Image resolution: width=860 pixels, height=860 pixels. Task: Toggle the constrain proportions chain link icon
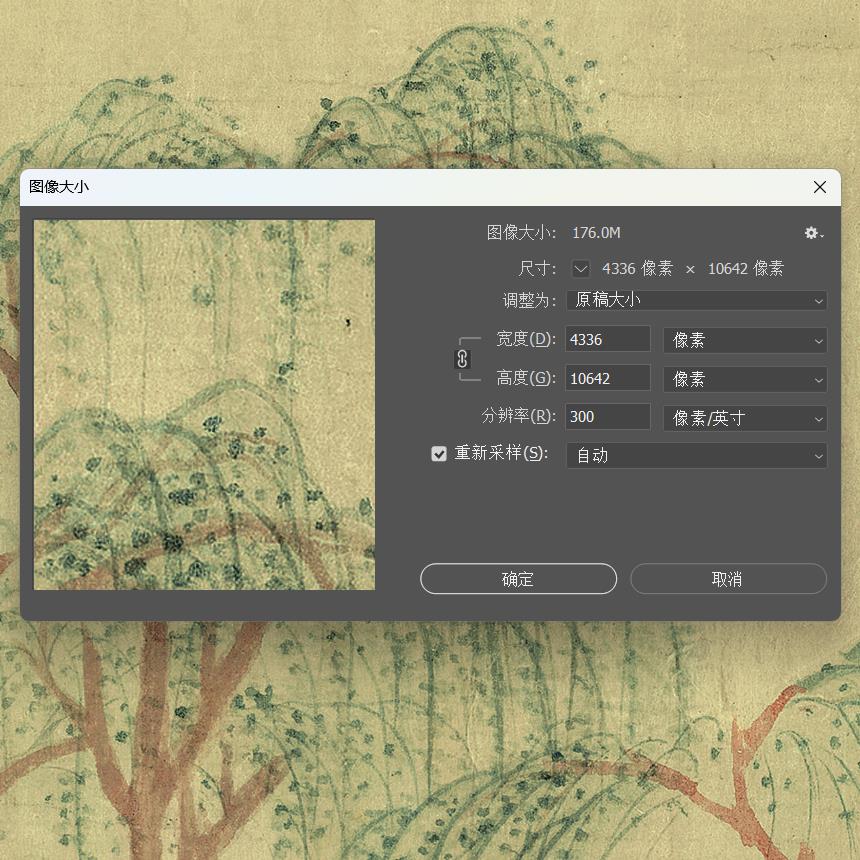pyautogui.click(x=462, y=359)
